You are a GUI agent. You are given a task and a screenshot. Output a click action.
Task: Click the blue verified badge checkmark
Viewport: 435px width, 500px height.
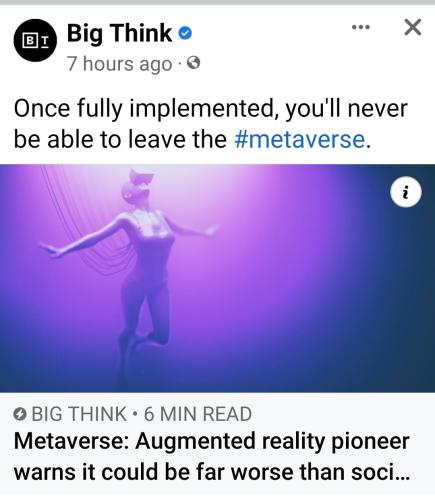(x=185, y=33)
